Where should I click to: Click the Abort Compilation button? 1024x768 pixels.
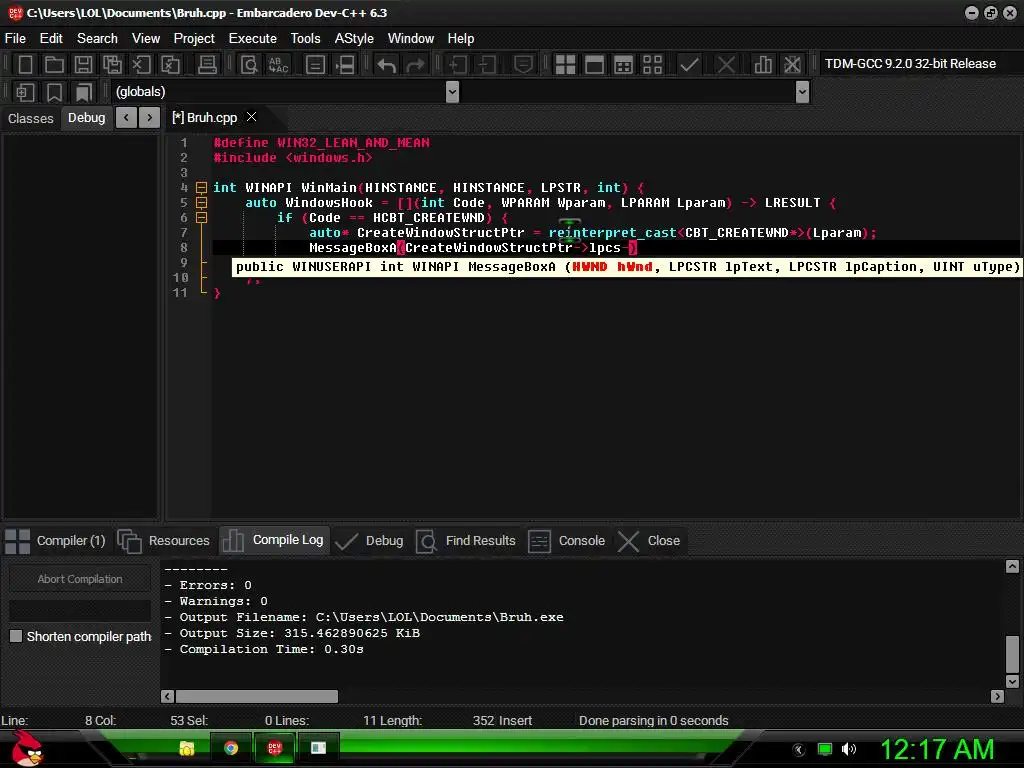pyautogui.click(x=80, y=579)
